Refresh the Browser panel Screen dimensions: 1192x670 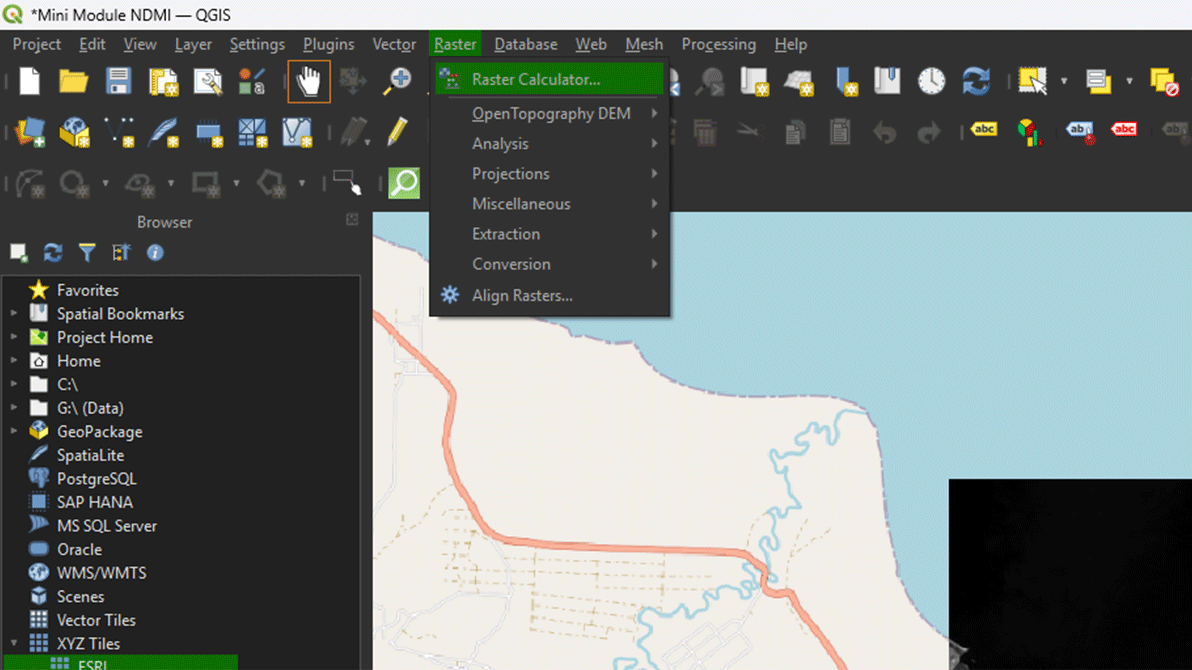point(53,253)
